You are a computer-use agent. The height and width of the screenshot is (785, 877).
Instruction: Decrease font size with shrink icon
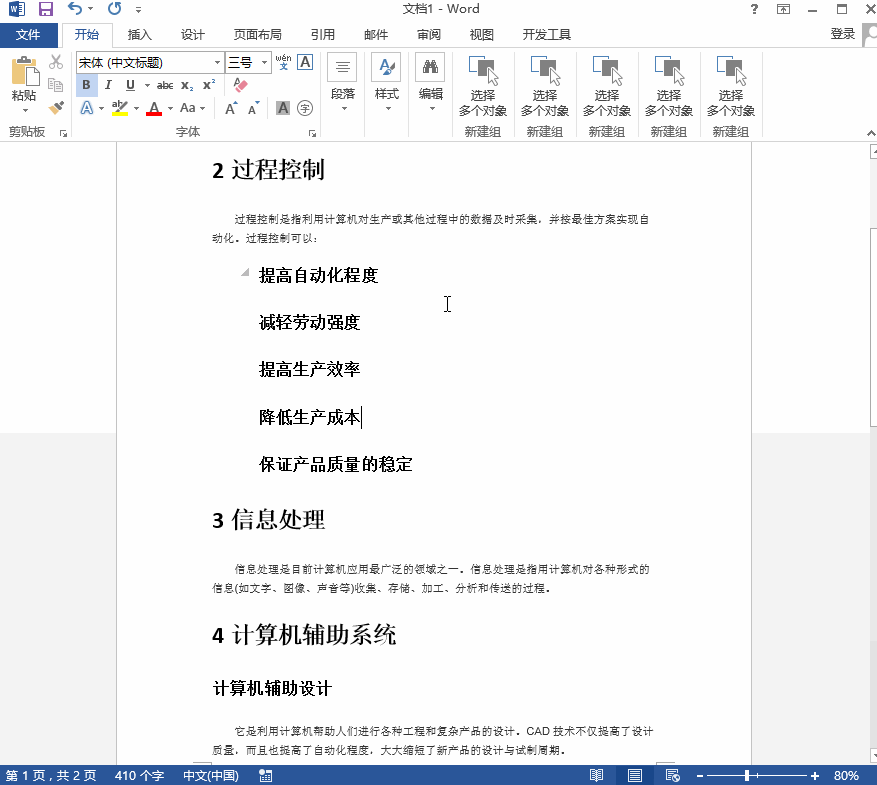pos(253,108)
